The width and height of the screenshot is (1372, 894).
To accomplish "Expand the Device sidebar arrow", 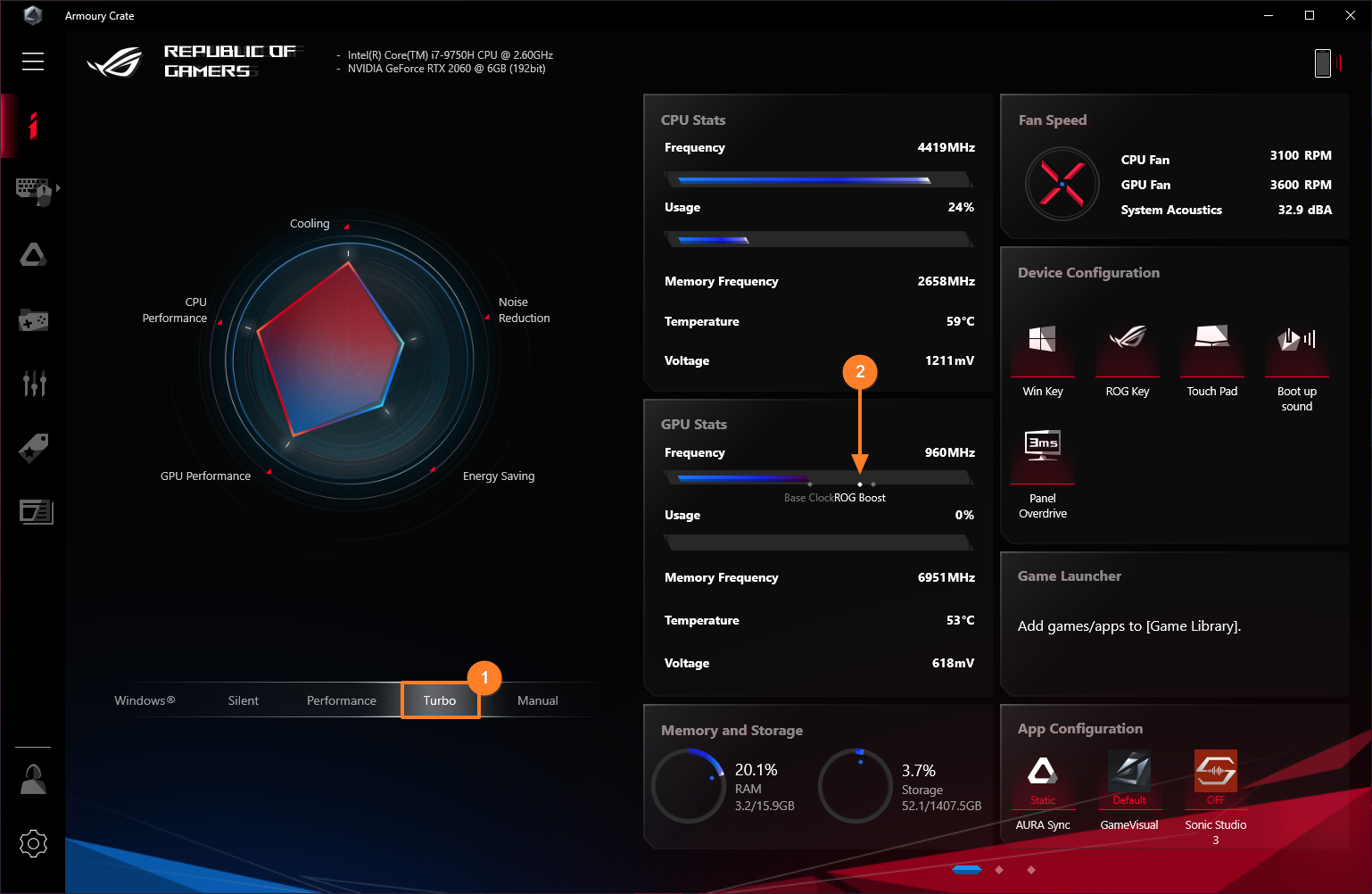I will (58, 188).
